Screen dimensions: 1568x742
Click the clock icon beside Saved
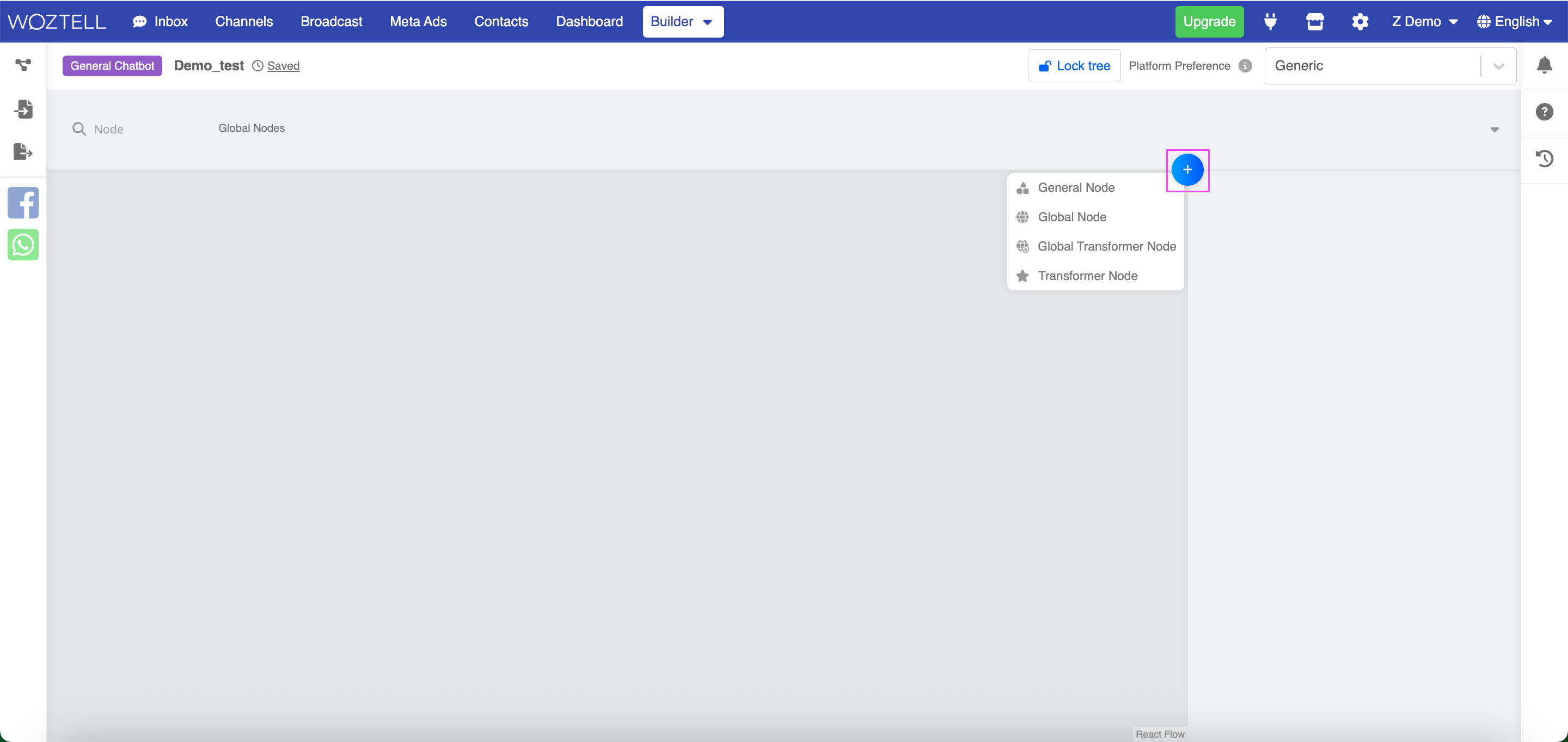pos(258,66)
